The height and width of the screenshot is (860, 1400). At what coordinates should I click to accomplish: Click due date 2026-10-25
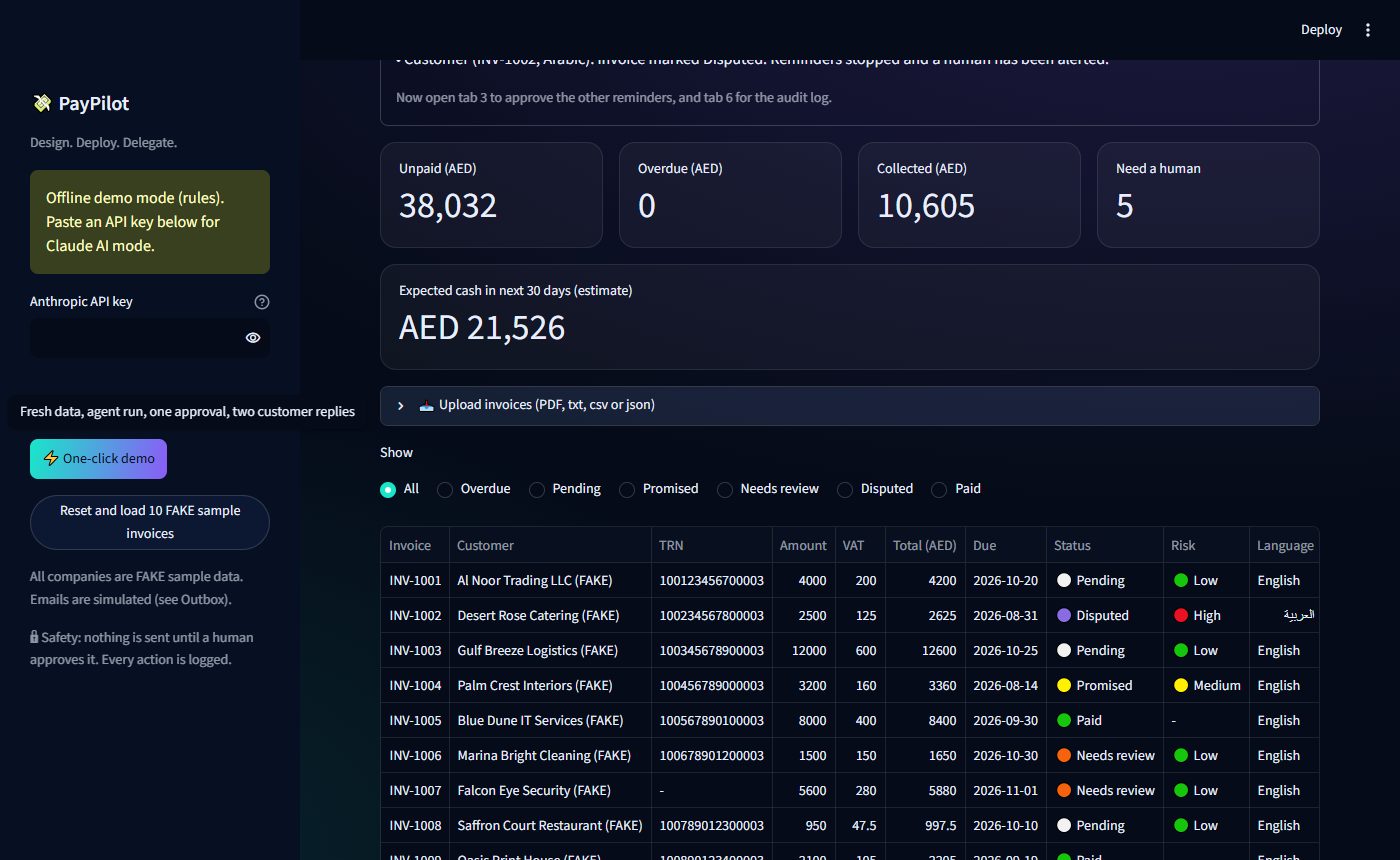point(1005,650)
